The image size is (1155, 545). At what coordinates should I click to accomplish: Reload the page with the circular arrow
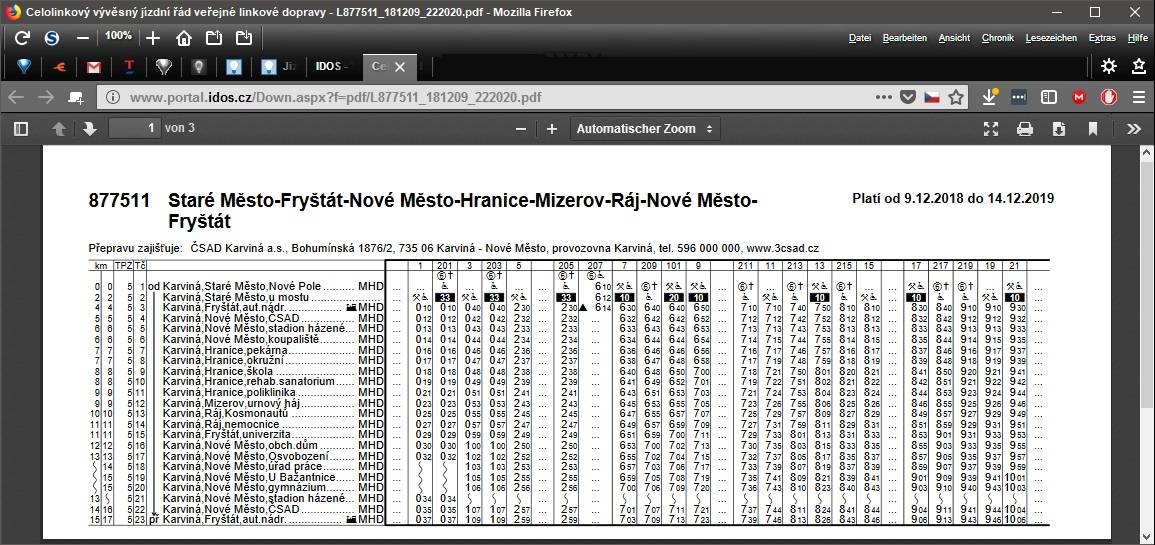pos(22,38)
